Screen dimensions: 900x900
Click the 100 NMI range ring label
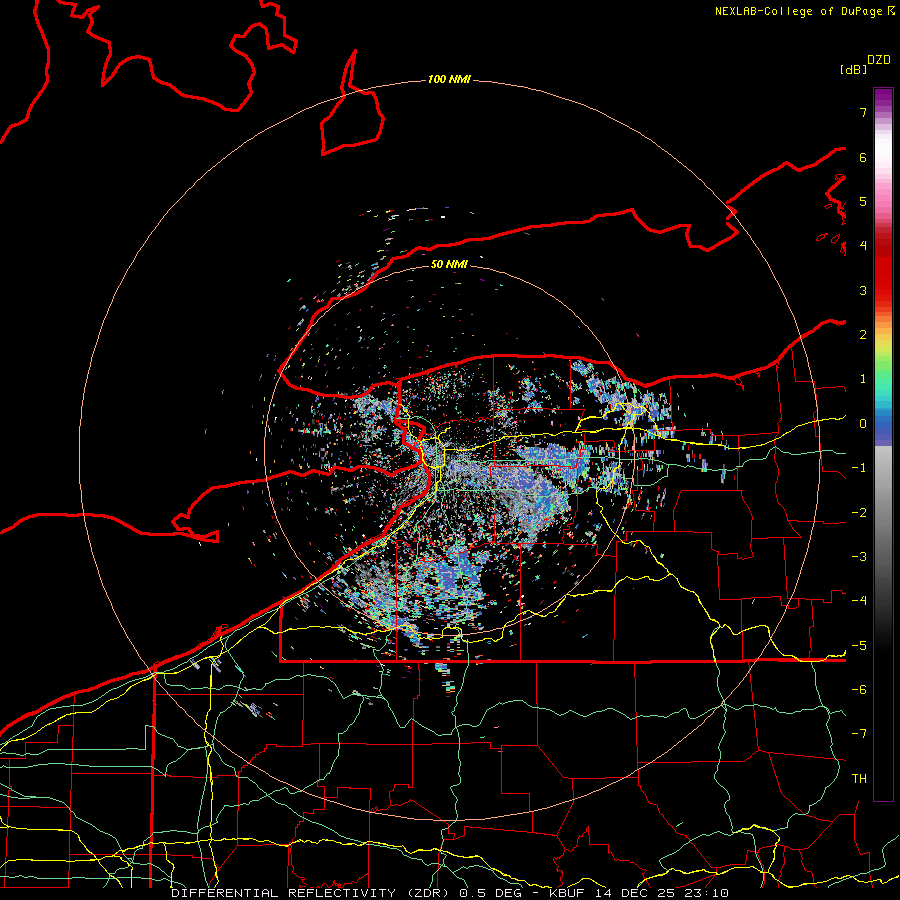coord(449,79)
